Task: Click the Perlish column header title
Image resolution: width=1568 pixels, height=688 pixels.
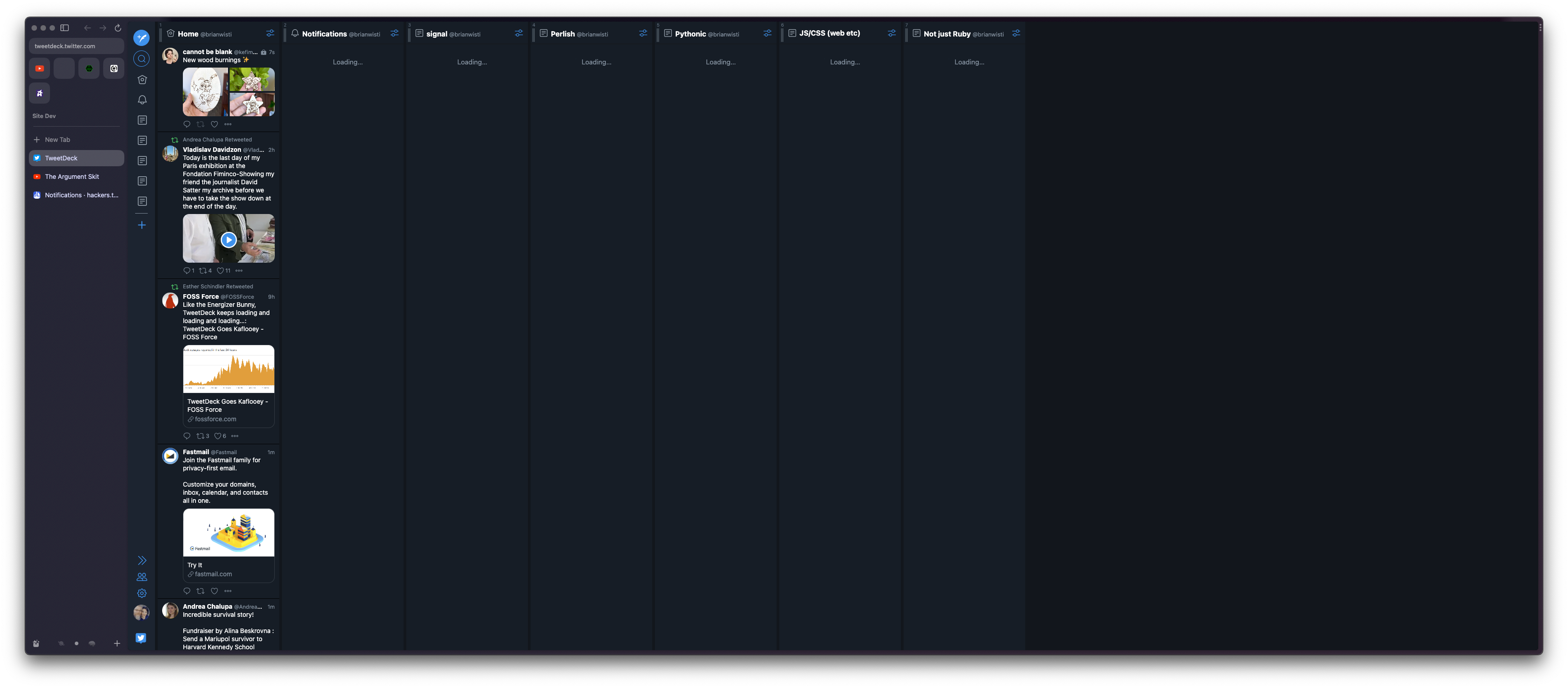Action: tap(563, 34)
